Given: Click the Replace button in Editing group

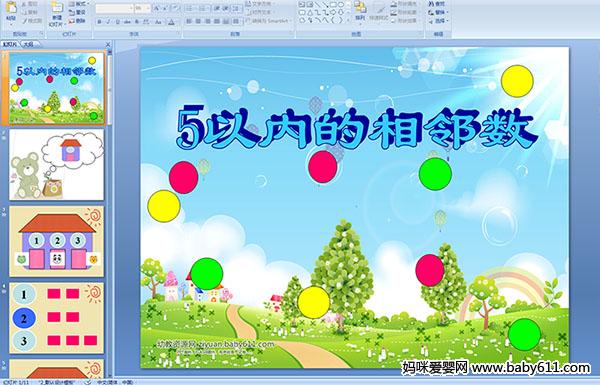Looking at the screenshot, I should click(437, 12).
